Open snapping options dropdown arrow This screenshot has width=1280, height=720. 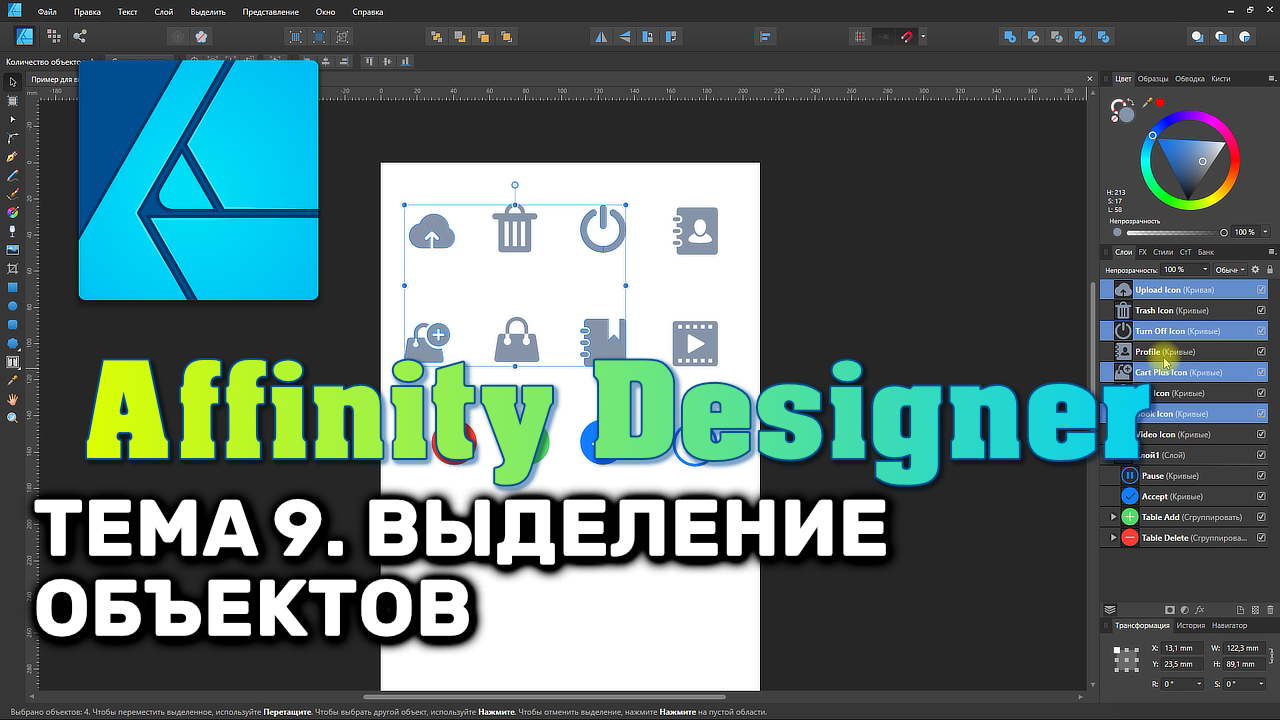click(x=923, y=37)
